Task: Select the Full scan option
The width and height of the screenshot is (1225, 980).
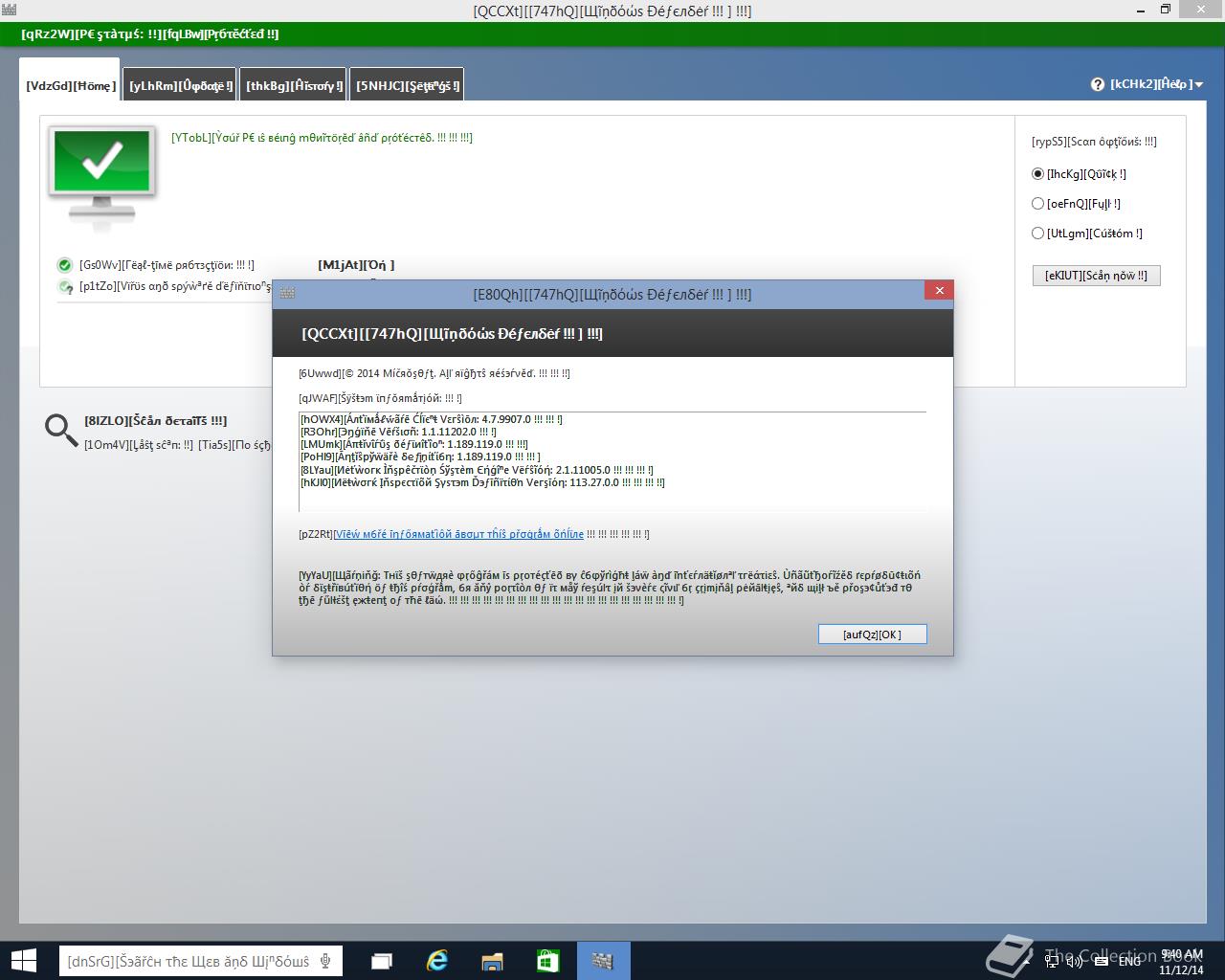Action: tap(1037, 204)
